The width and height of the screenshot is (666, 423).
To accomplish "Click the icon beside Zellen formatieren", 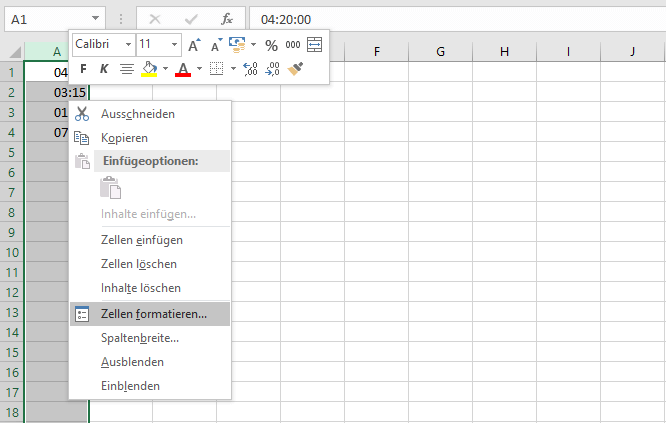I will [82, 314].
